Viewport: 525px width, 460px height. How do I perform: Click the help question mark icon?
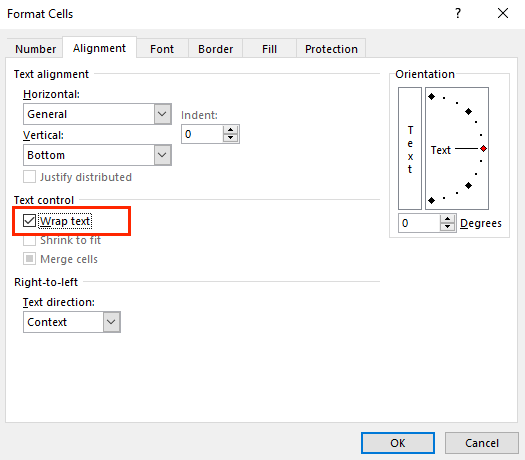point(458,13)
